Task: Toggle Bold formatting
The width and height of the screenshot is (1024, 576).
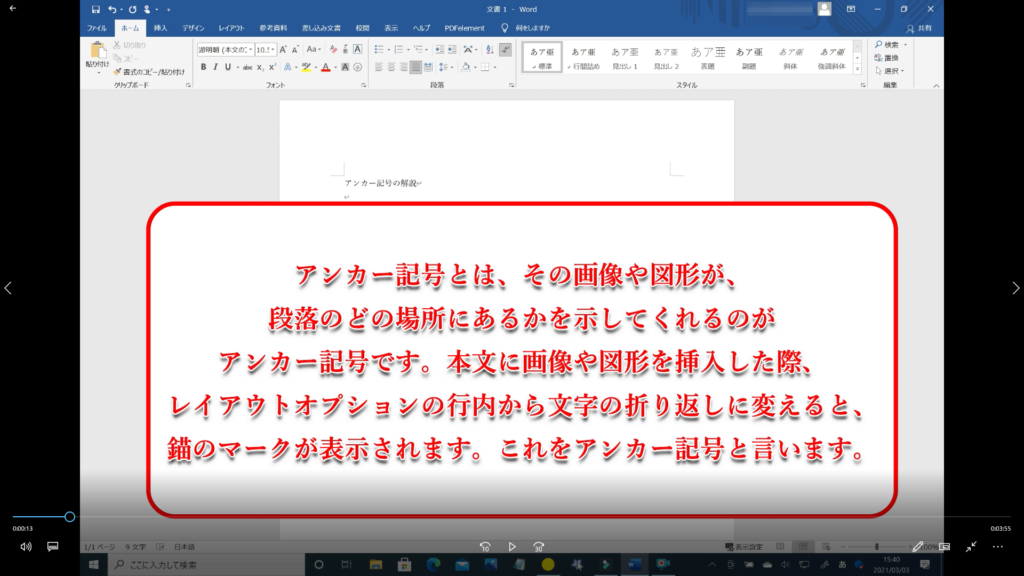Action: pyautogui.click(x=203, y=67)
